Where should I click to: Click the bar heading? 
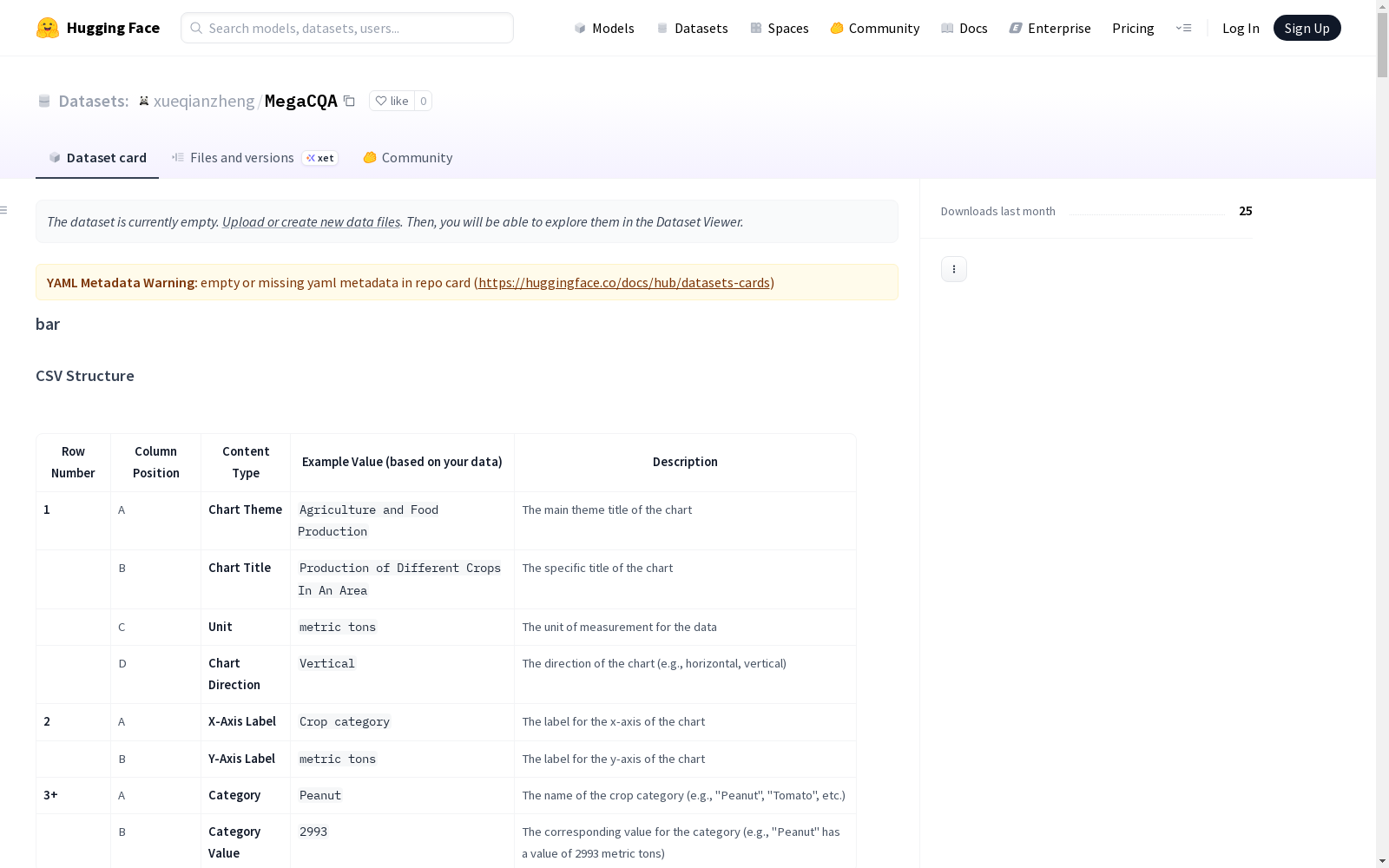(x=48, y=324)
